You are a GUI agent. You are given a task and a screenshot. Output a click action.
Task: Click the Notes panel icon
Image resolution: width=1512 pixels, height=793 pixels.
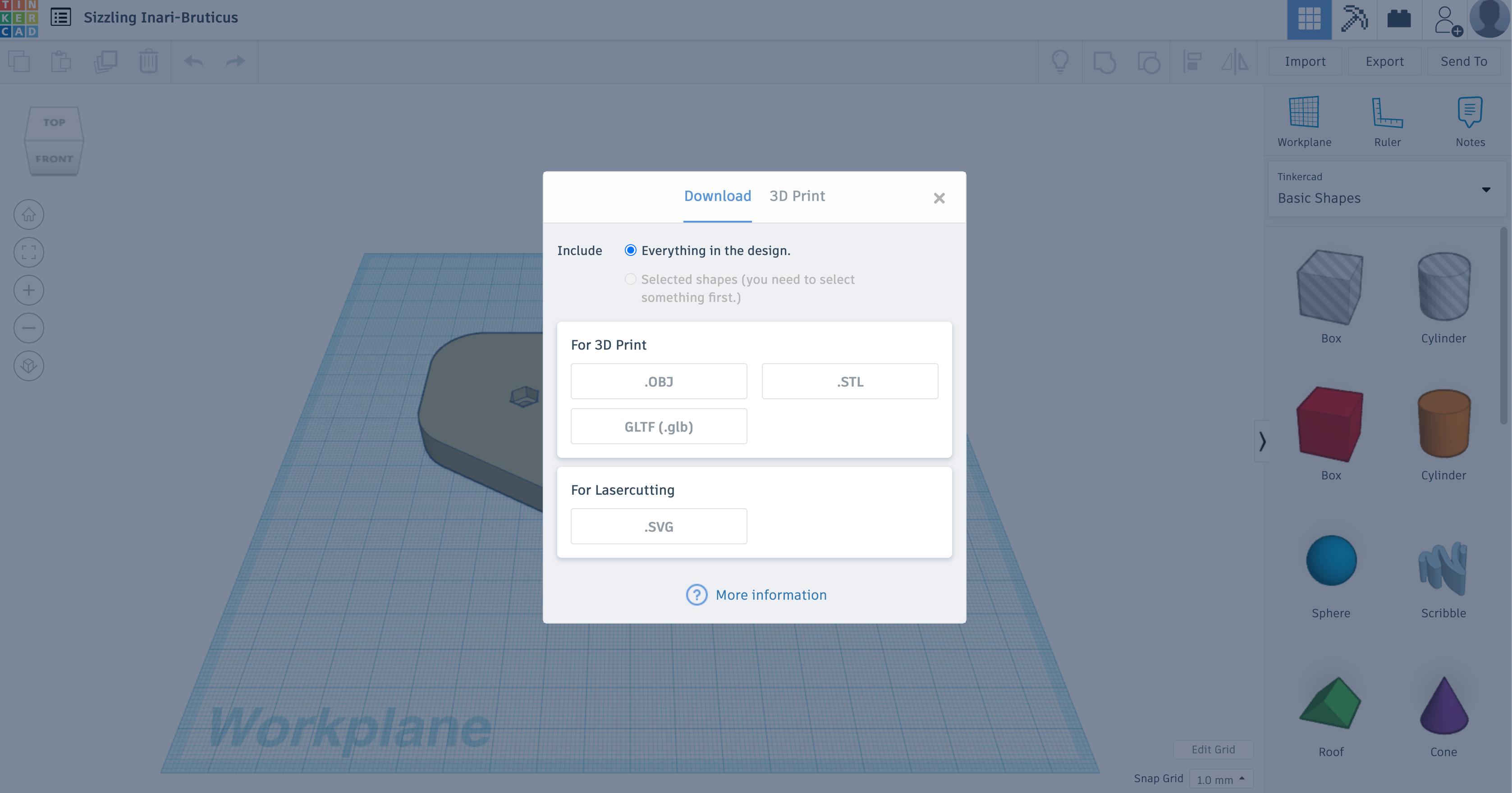coord(1470,112)
